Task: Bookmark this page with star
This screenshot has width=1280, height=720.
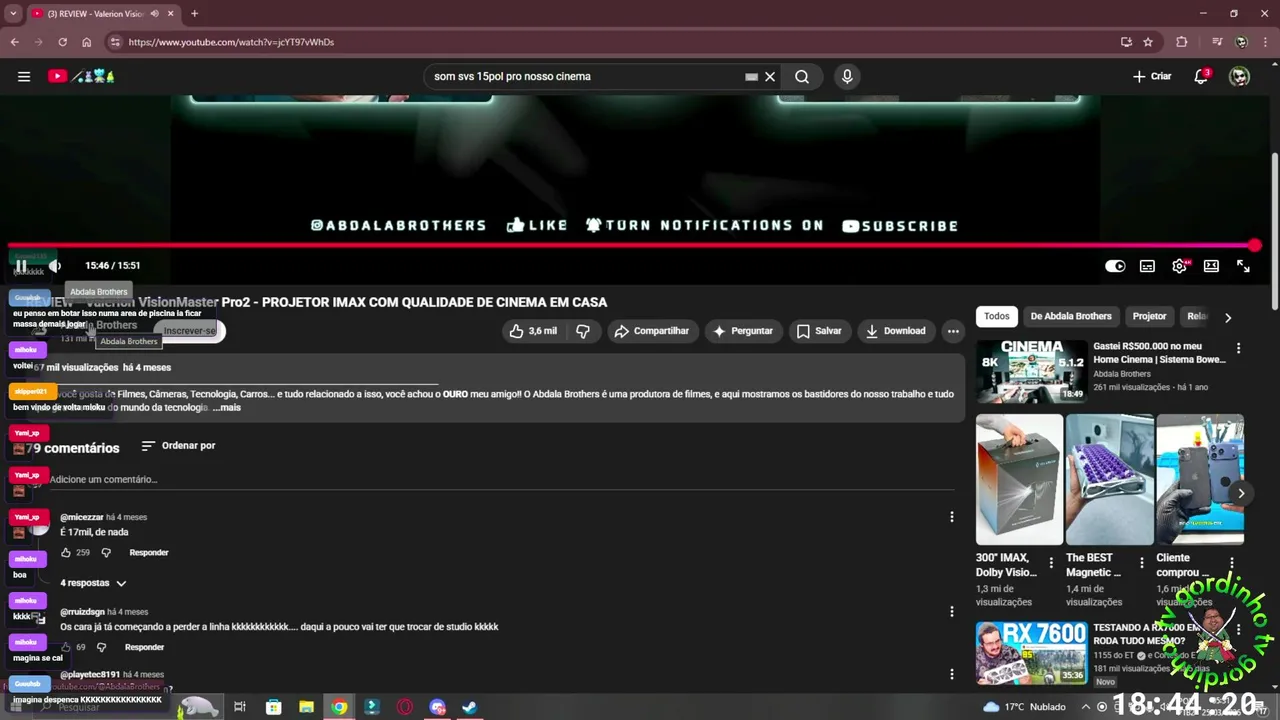Action: [x=1148, y=42]
